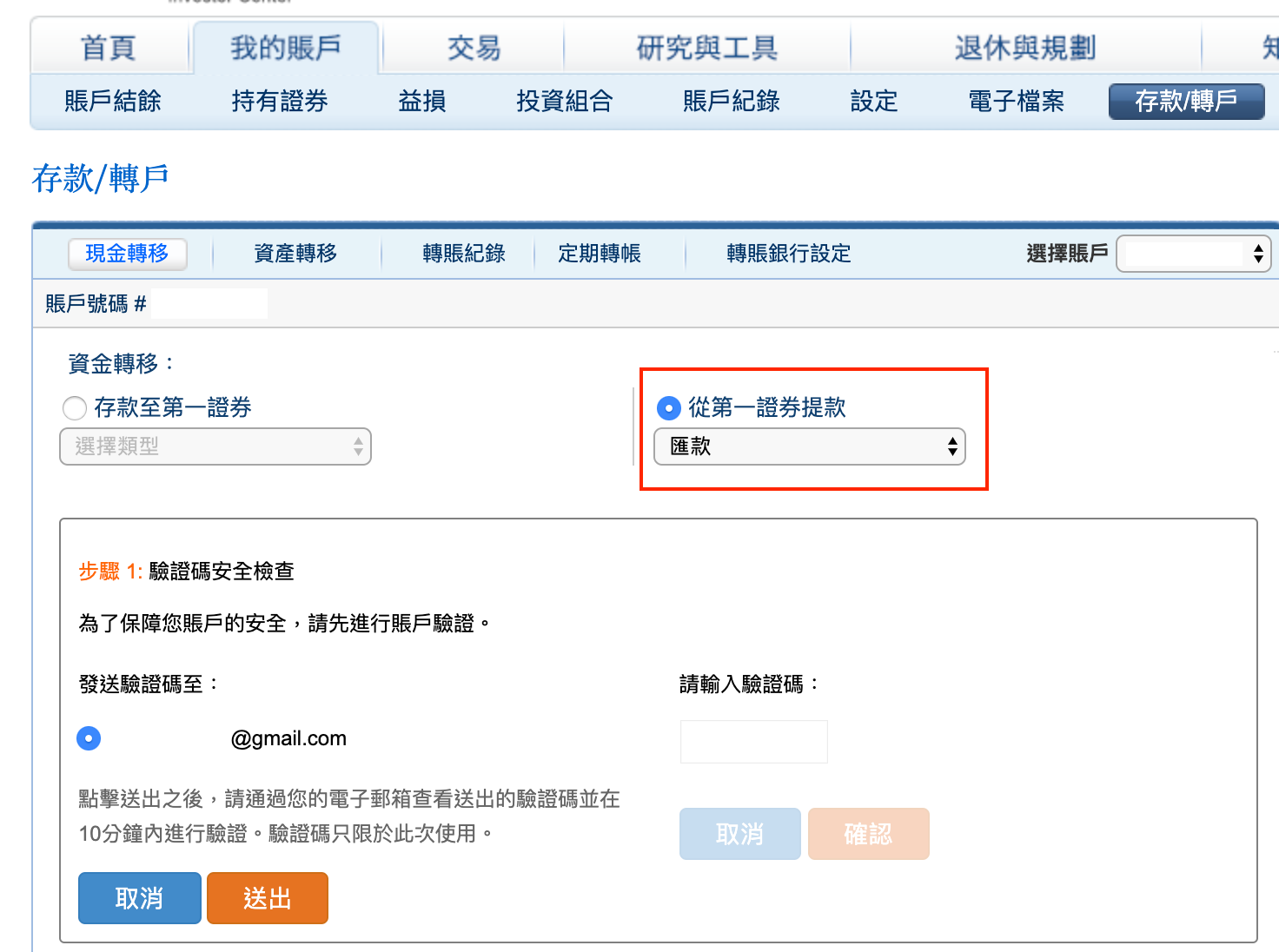The width and height of the screenshot is (1279, 952).
Task: Open 轉賬銀行設定 sub-tab
Action: click(789, 254)
